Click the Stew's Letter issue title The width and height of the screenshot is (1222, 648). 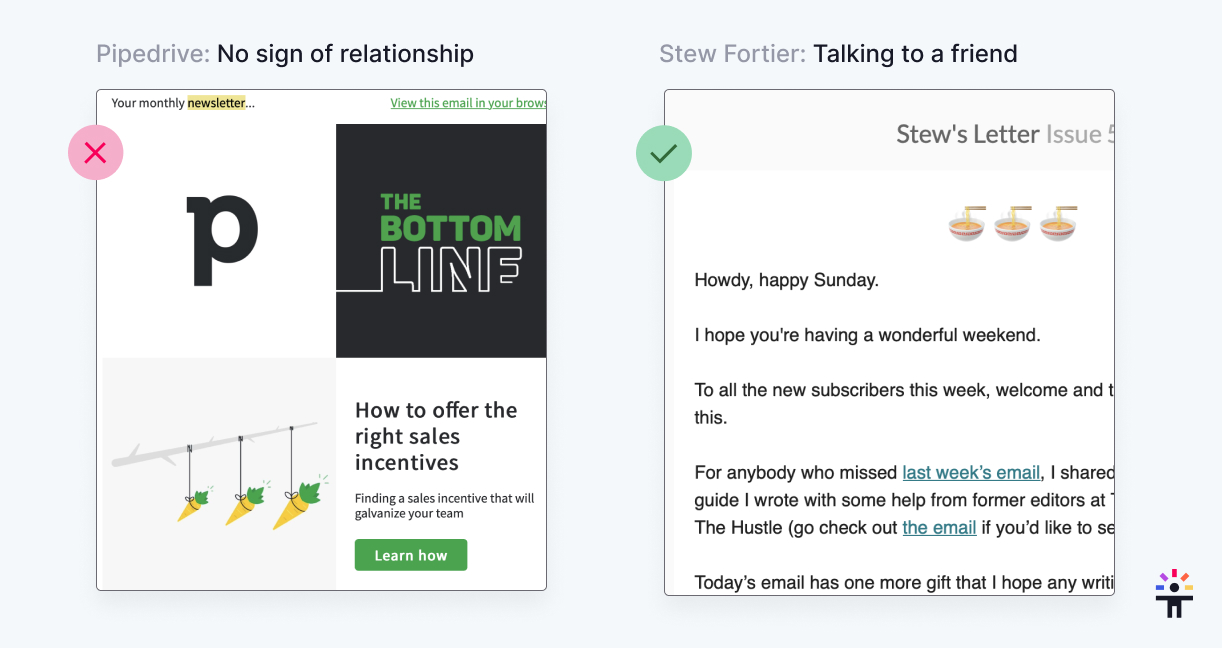(1005, 134)
